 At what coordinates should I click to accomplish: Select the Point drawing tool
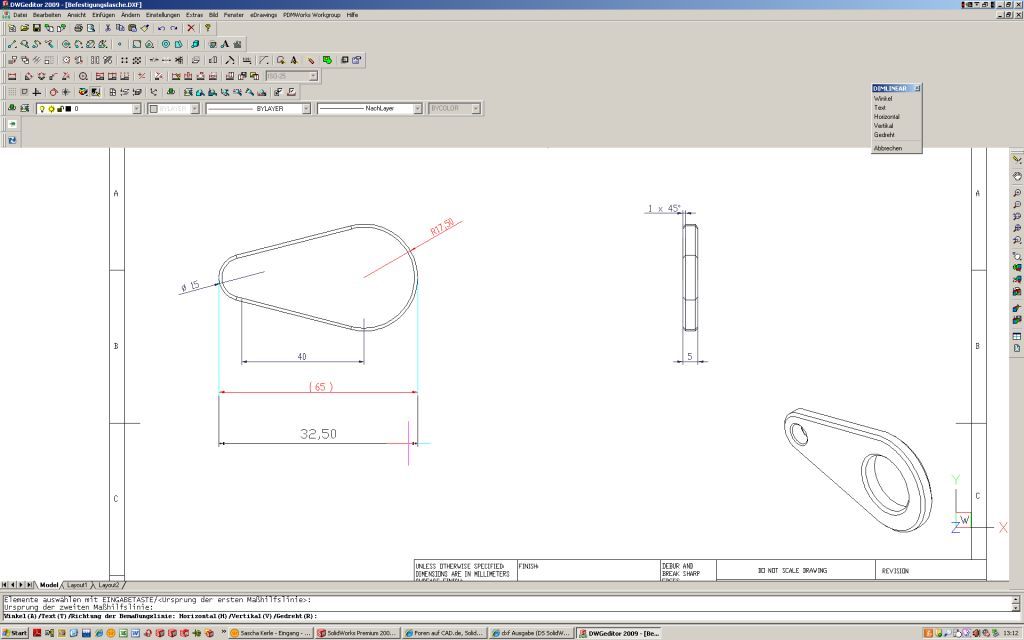pyautogui.click(x=120, y=44)
